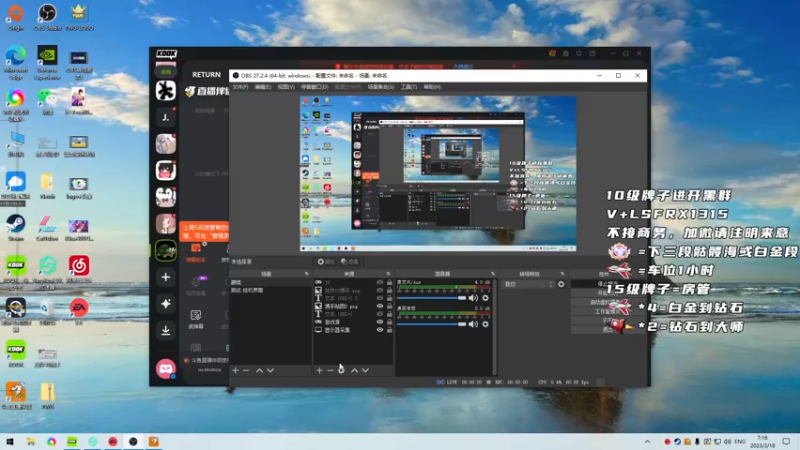Open the EA desktop shortcut
This screenshot has width=800, height=450.
pos(79,311)
